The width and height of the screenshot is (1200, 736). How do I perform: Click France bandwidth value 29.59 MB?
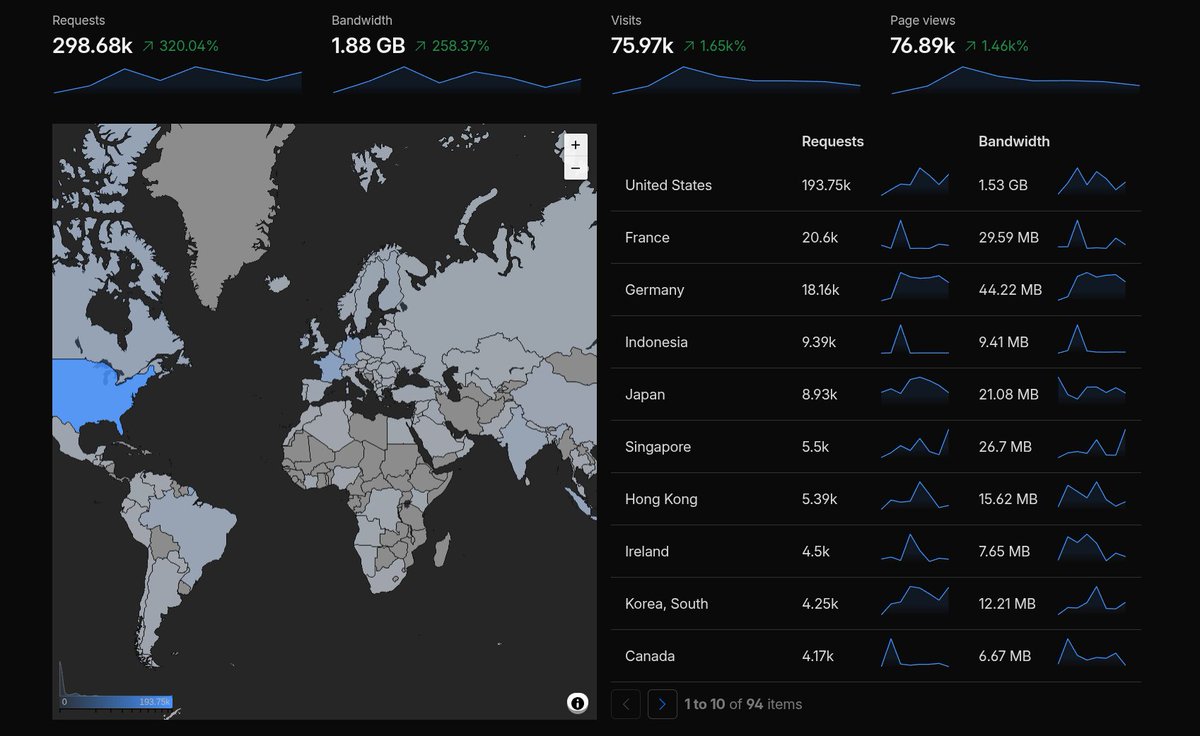tap(1009, 237)
